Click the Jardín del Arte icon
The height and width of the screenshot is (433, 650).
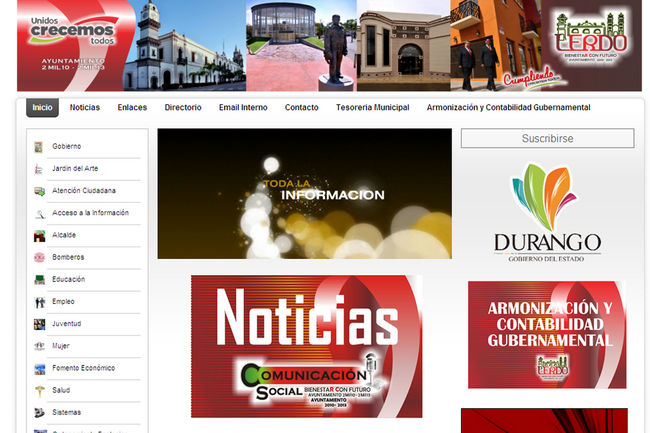[x=39, y=169]
